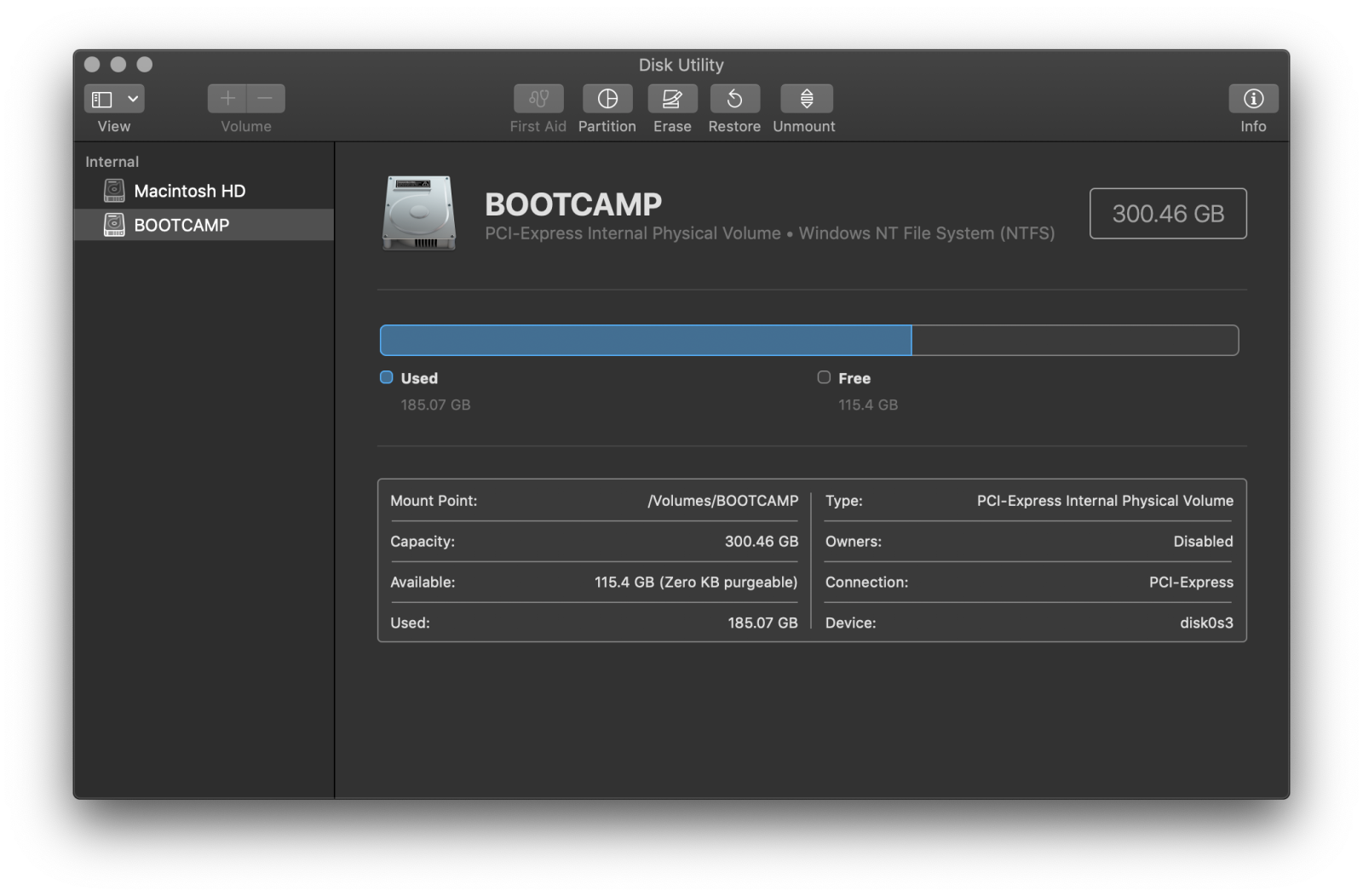Click the Free legend label

[854, 378]
